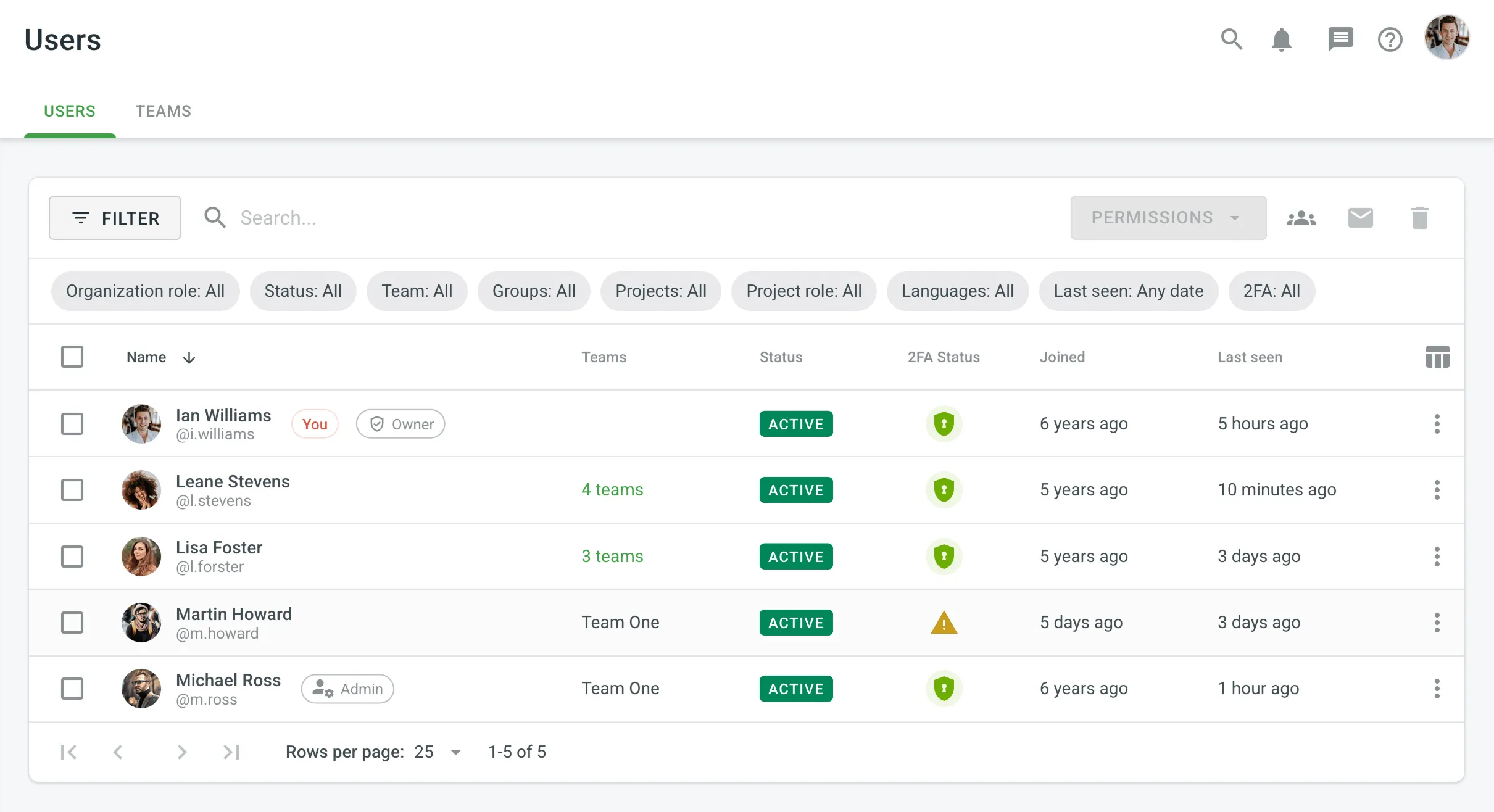Open the Organization role: All filter chip
The height and width of the screenshot is (812, 1494).
(146, 291)
